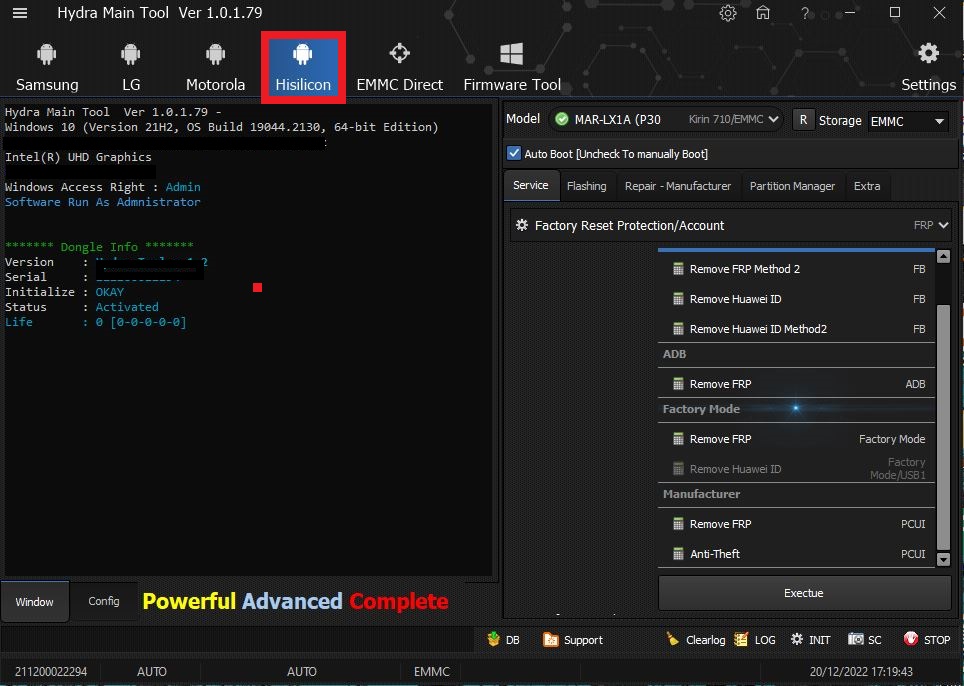
Task: Click the 'Initialize : OKAY' log line
Action: click(65, 292)
